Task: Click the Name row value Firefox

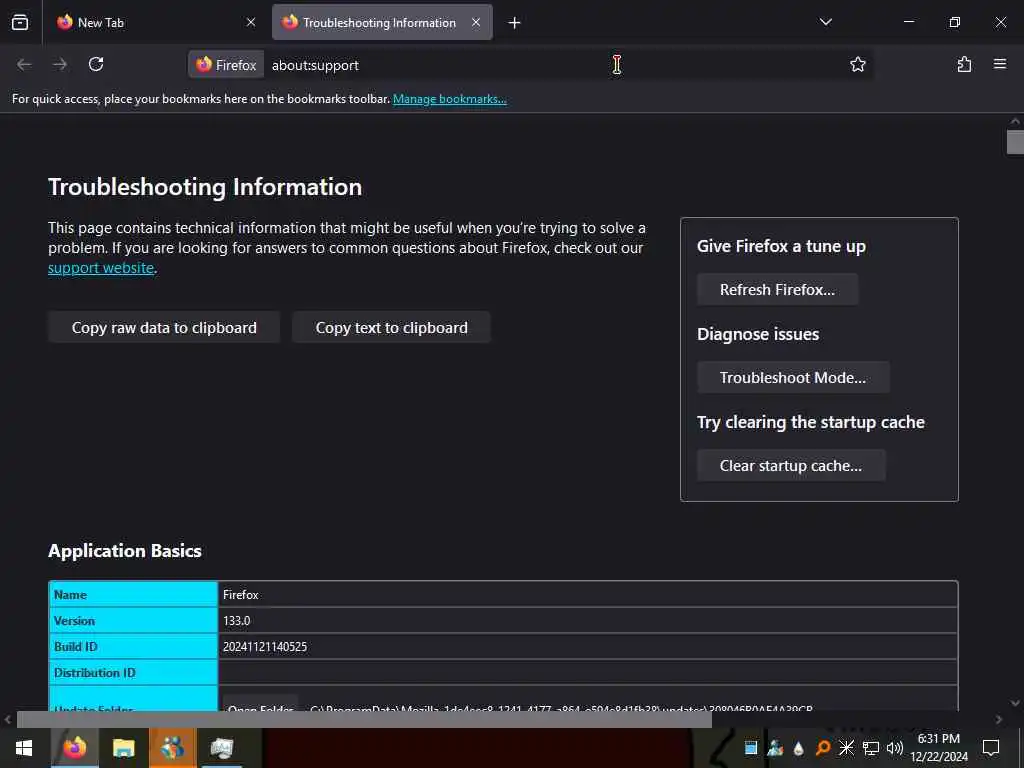Action: pos(240,594)
